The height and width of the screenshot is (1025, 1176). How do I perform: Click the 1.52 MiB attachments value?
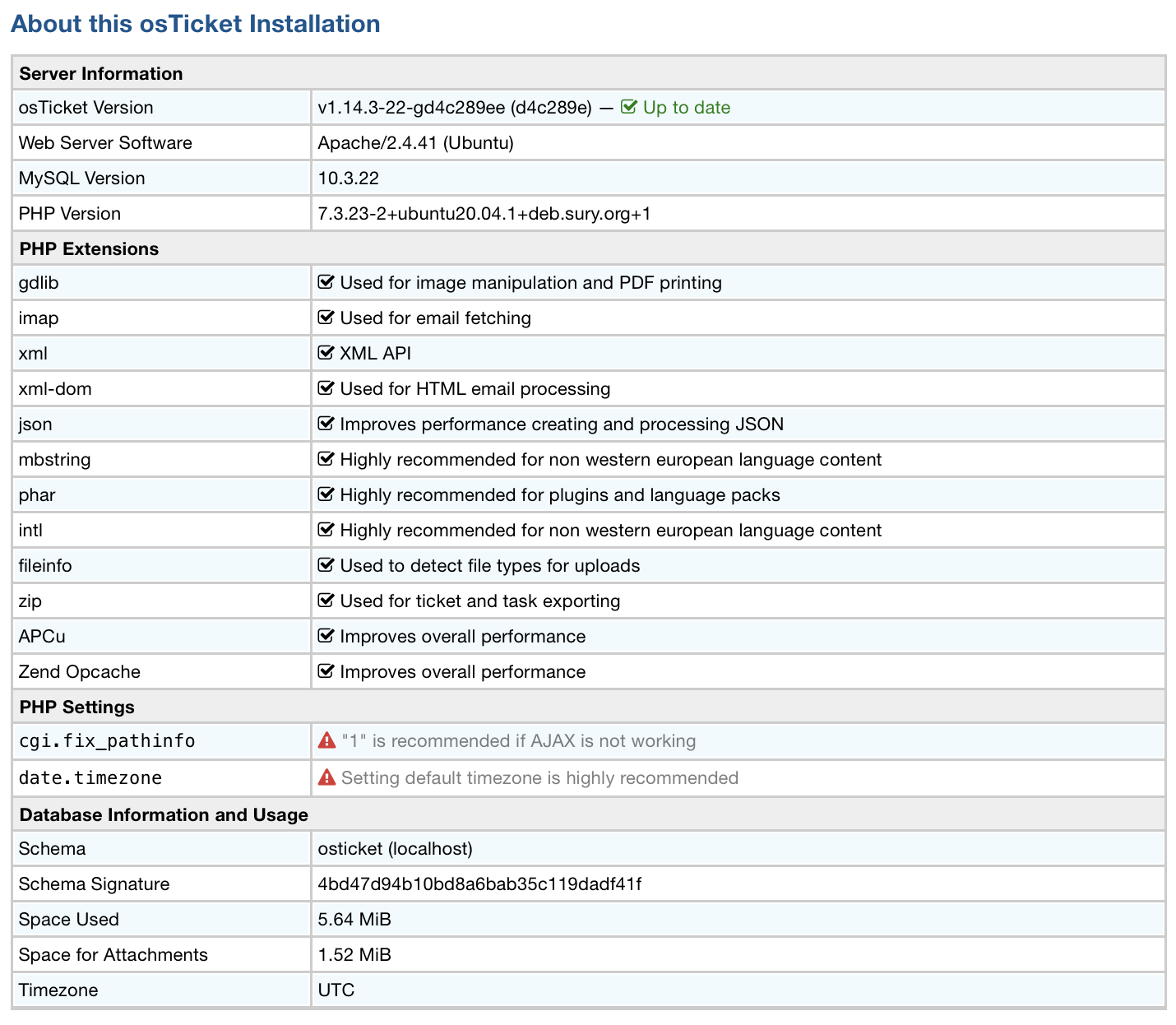click(354, 955)
